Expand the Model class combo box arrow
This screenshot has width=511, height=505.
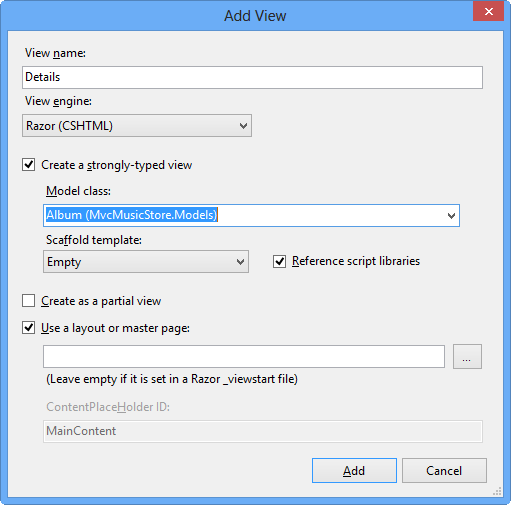451,216
